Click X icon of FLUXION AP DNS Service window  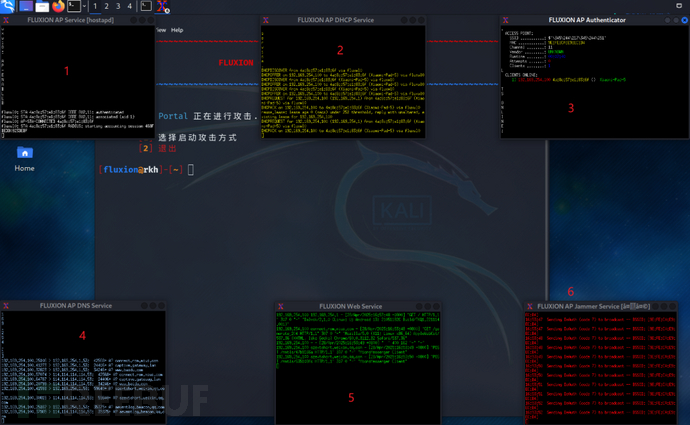[x=6, y=306]
